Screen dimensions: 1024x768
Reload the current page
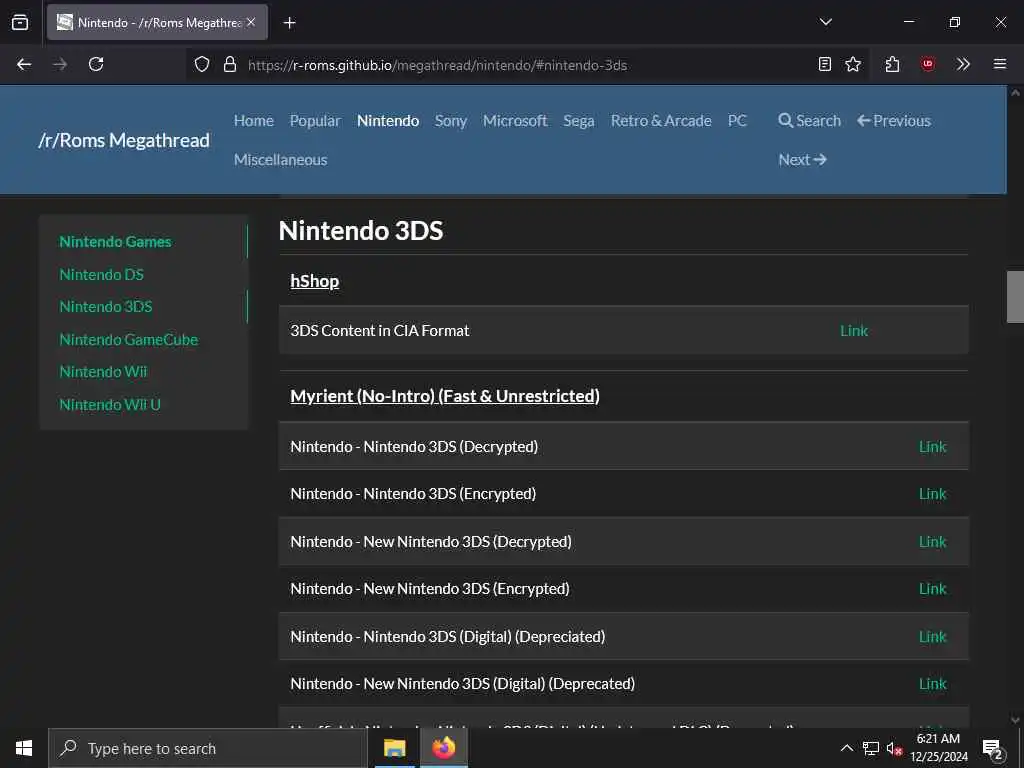[x=96, y=64]
